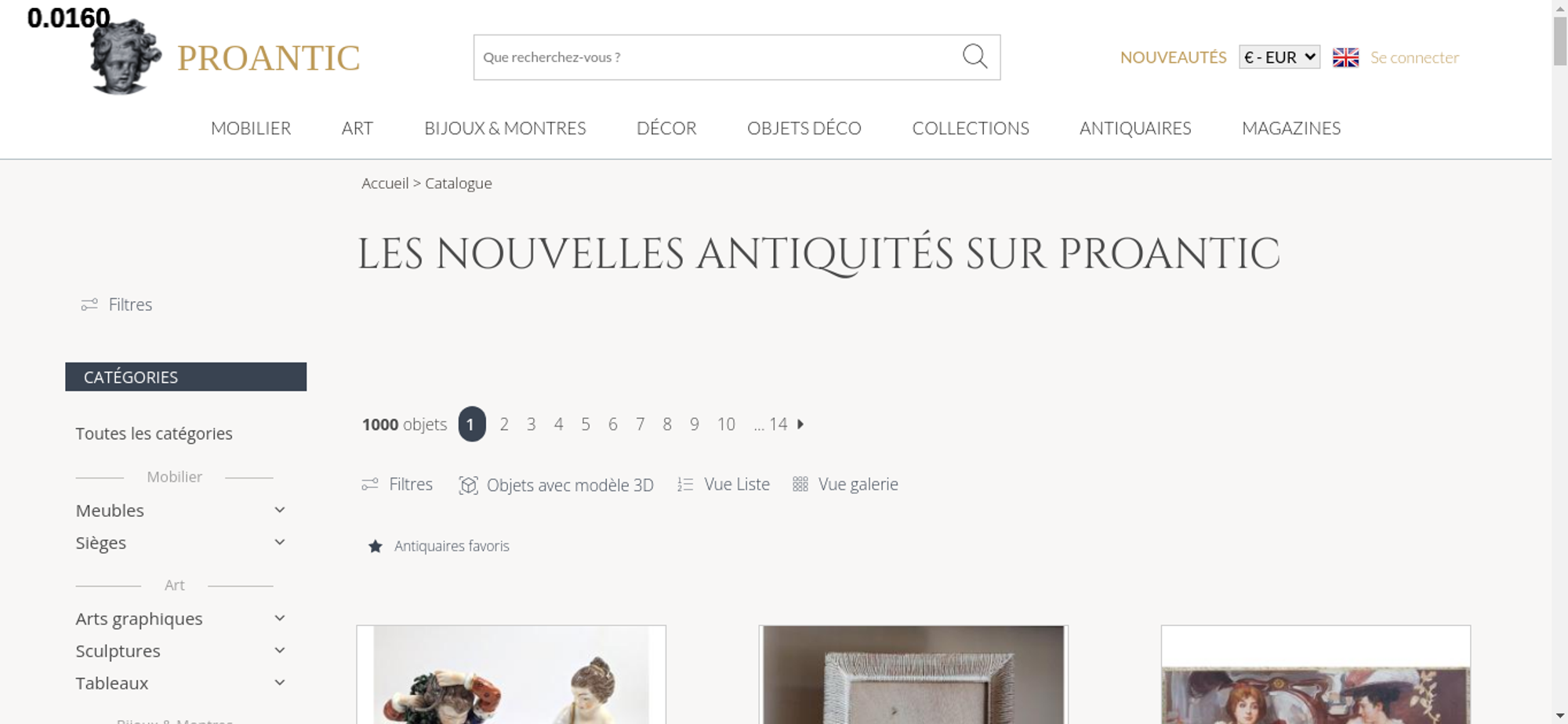
Task: Open the porcelain figurines thumbnail
Action: pyautogui.click(x=511, y=675)
